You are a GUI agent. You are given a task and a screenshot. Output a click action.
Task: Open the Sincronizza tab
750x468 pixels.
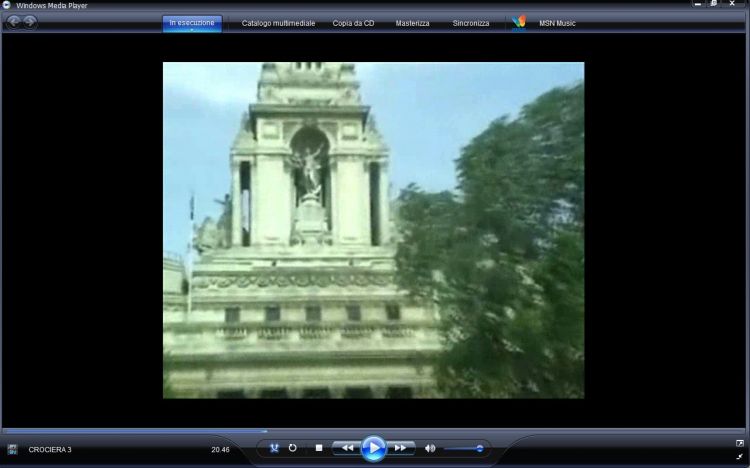(471, 22)
